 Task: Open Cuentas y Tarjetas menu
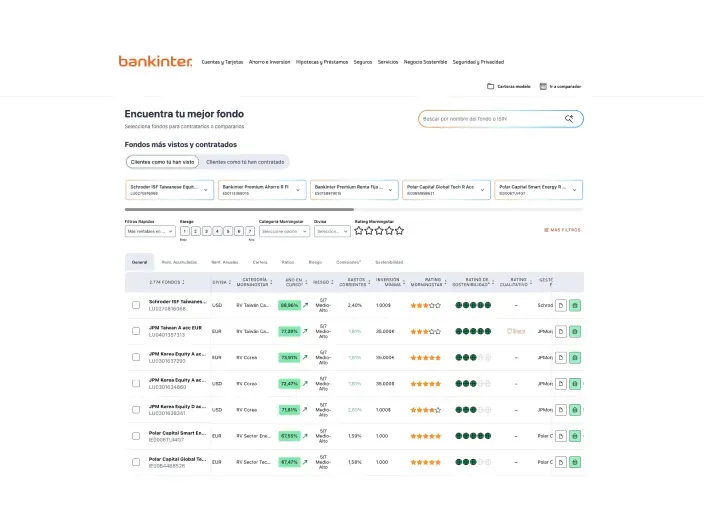(222, 62)
